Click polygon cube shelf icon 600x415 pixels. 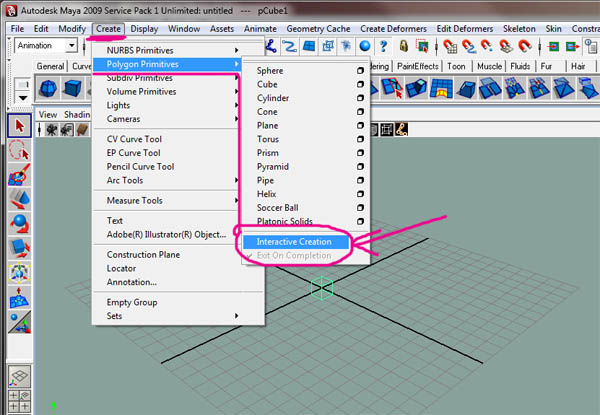coord(73,88)
